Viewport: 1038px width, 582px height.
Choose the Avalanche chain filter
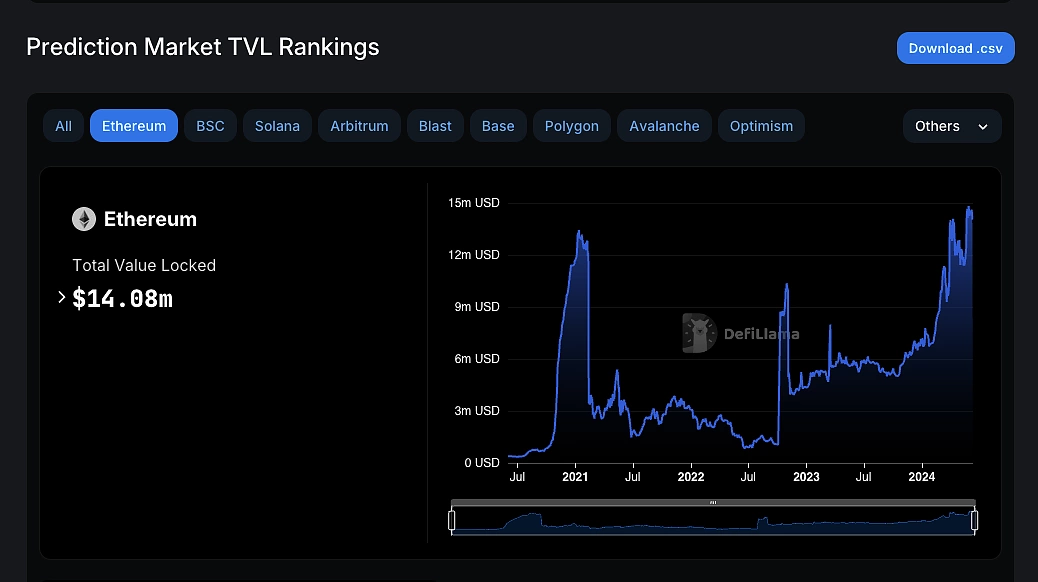tap(664, 126)
